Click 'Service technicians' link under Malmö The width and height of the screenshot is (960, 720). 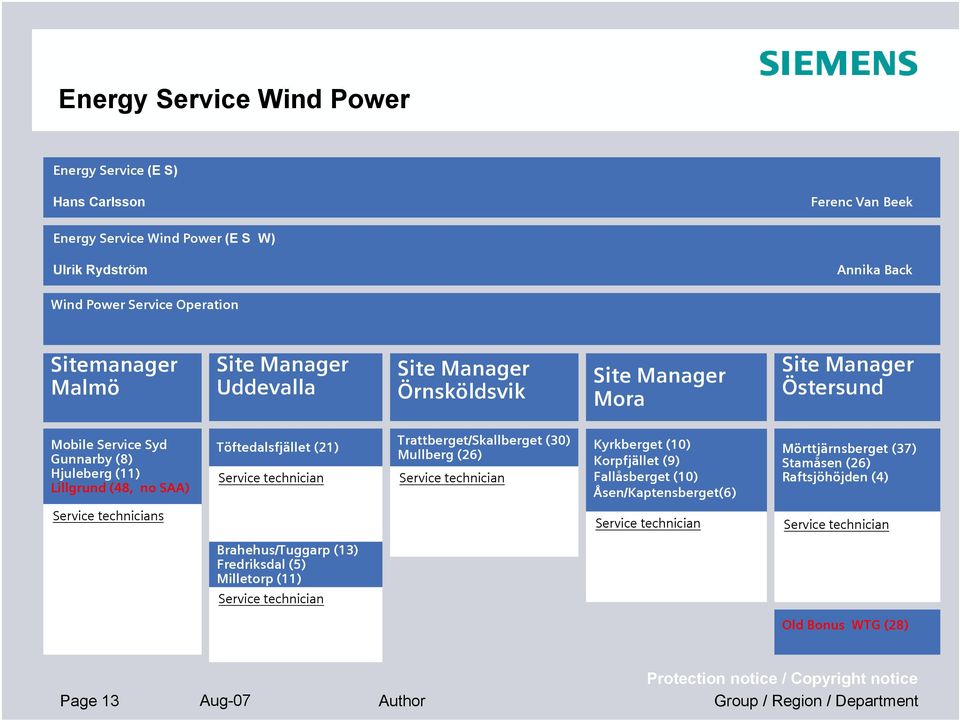tap(108, 516)
